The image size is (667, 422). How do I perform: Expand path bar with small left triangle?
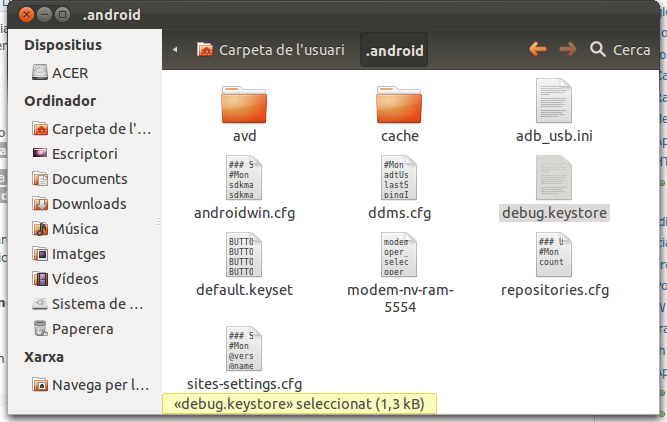[x=176, y=49]
